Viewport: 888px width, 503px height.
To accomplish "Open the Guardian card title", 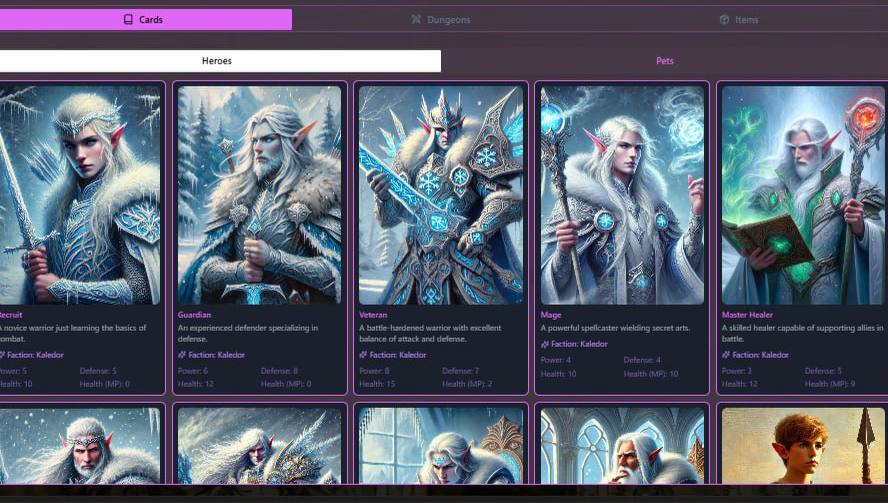I will point(194,315).
